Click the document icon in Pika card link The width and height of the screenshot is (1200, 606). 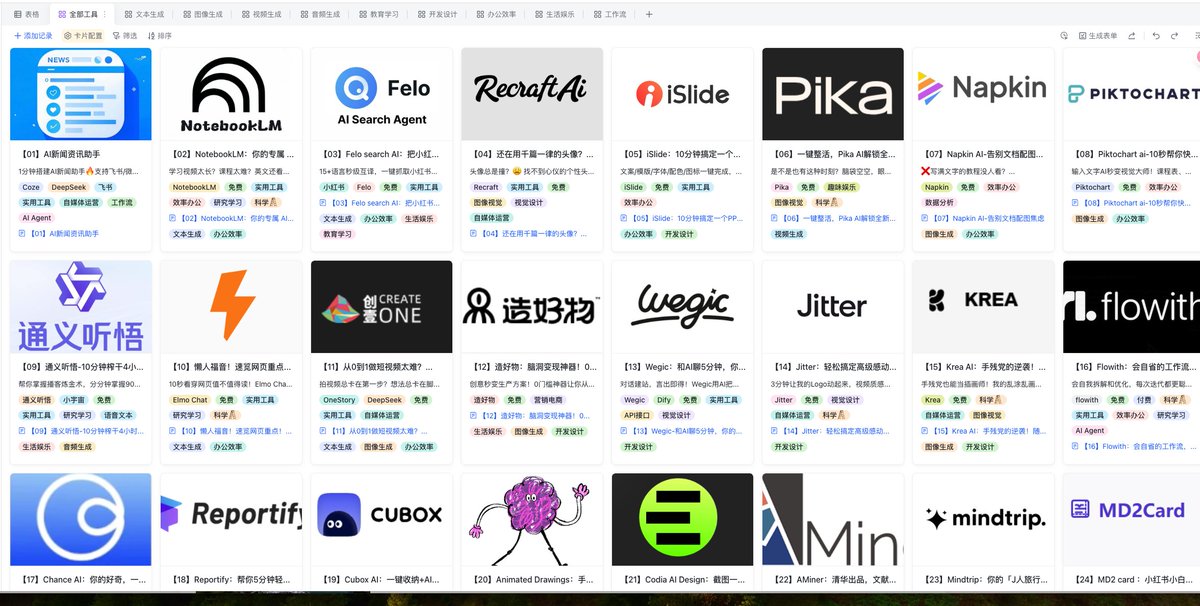(x=775, y=218)
